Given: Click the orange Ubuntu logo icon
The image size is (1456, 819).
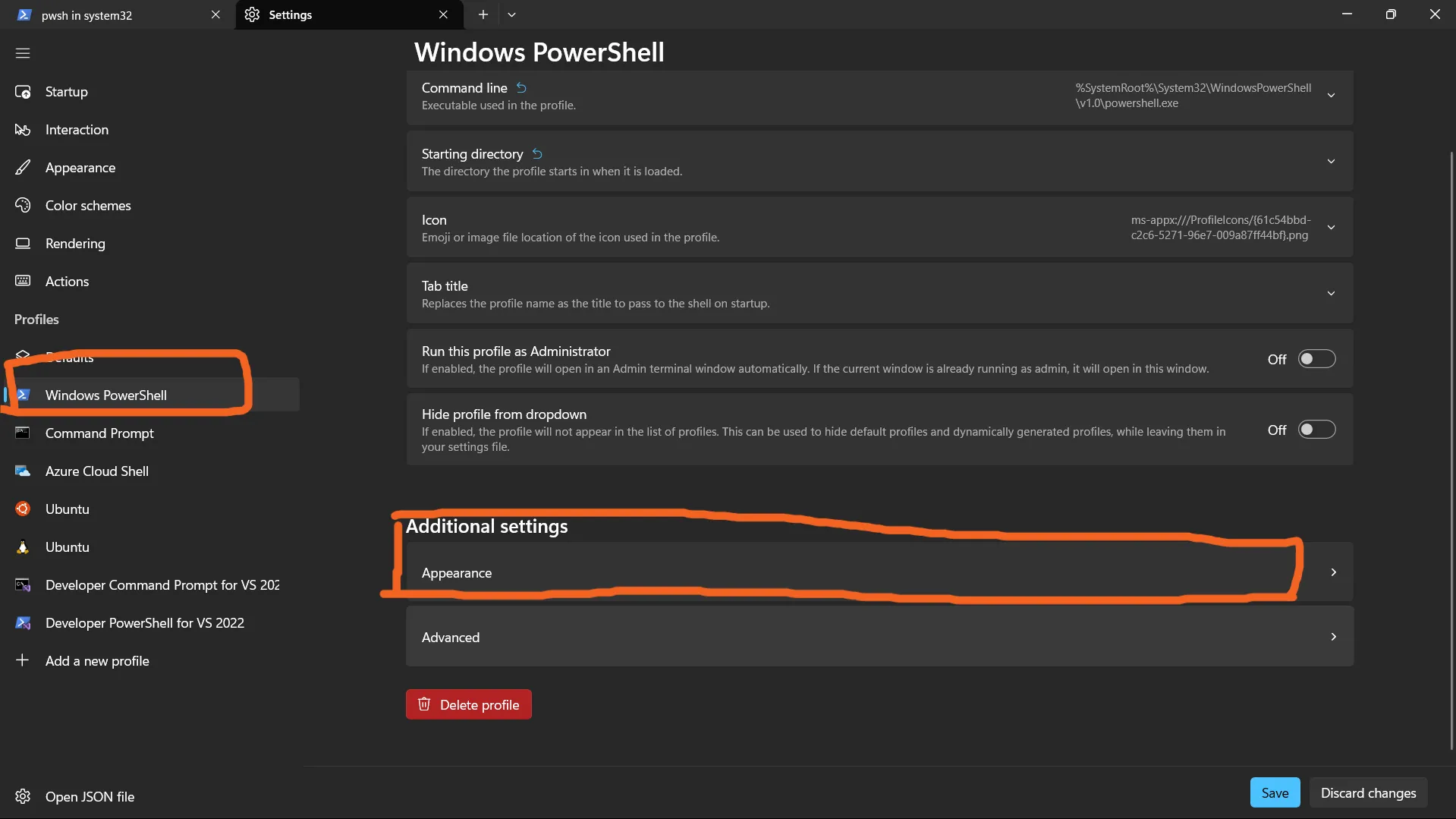Looking at the screenshot, I should pyautogui.click(x=23, y=509).
